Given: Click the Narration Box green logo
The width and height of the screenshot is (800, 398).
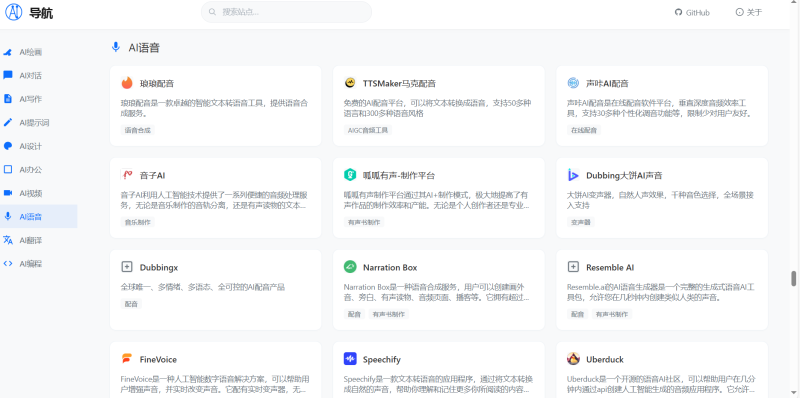Looking at the screenshot, I should [350, 267].
